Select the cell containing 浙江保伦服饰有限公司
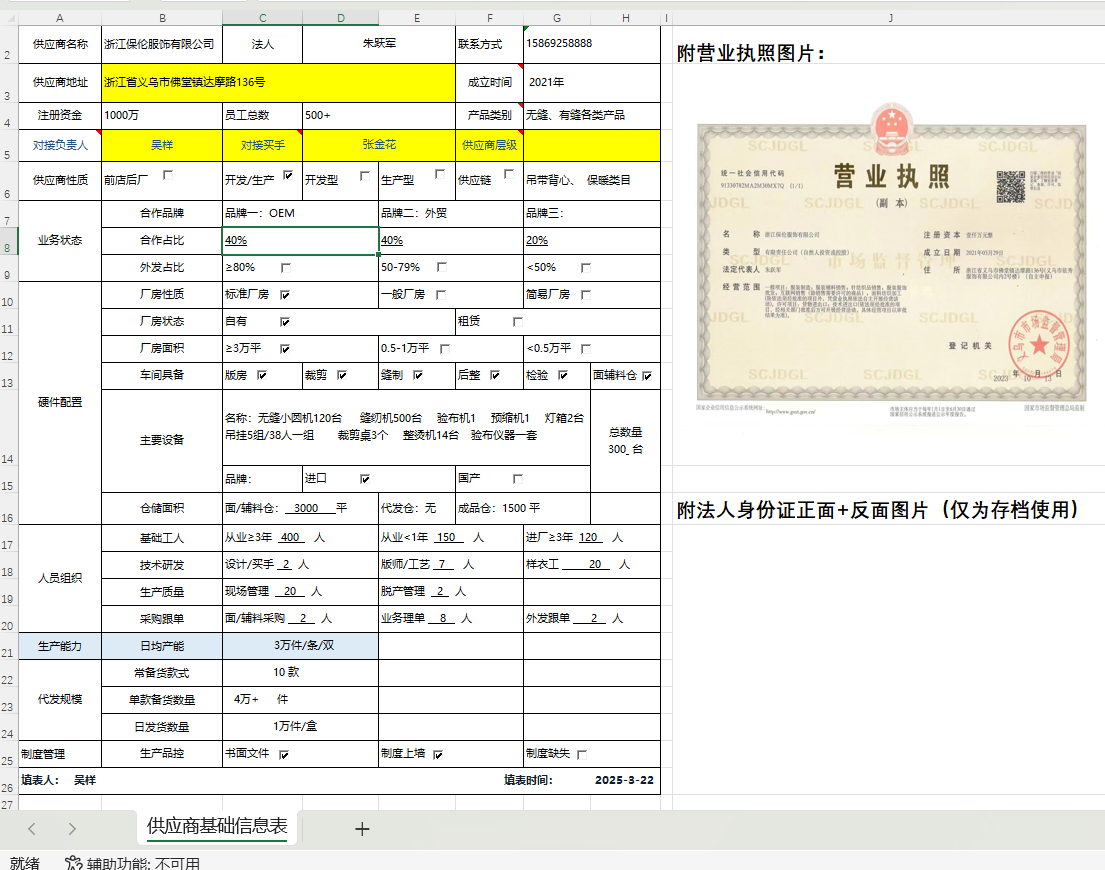The image size is (1105, 870). (x=161, y=45)
